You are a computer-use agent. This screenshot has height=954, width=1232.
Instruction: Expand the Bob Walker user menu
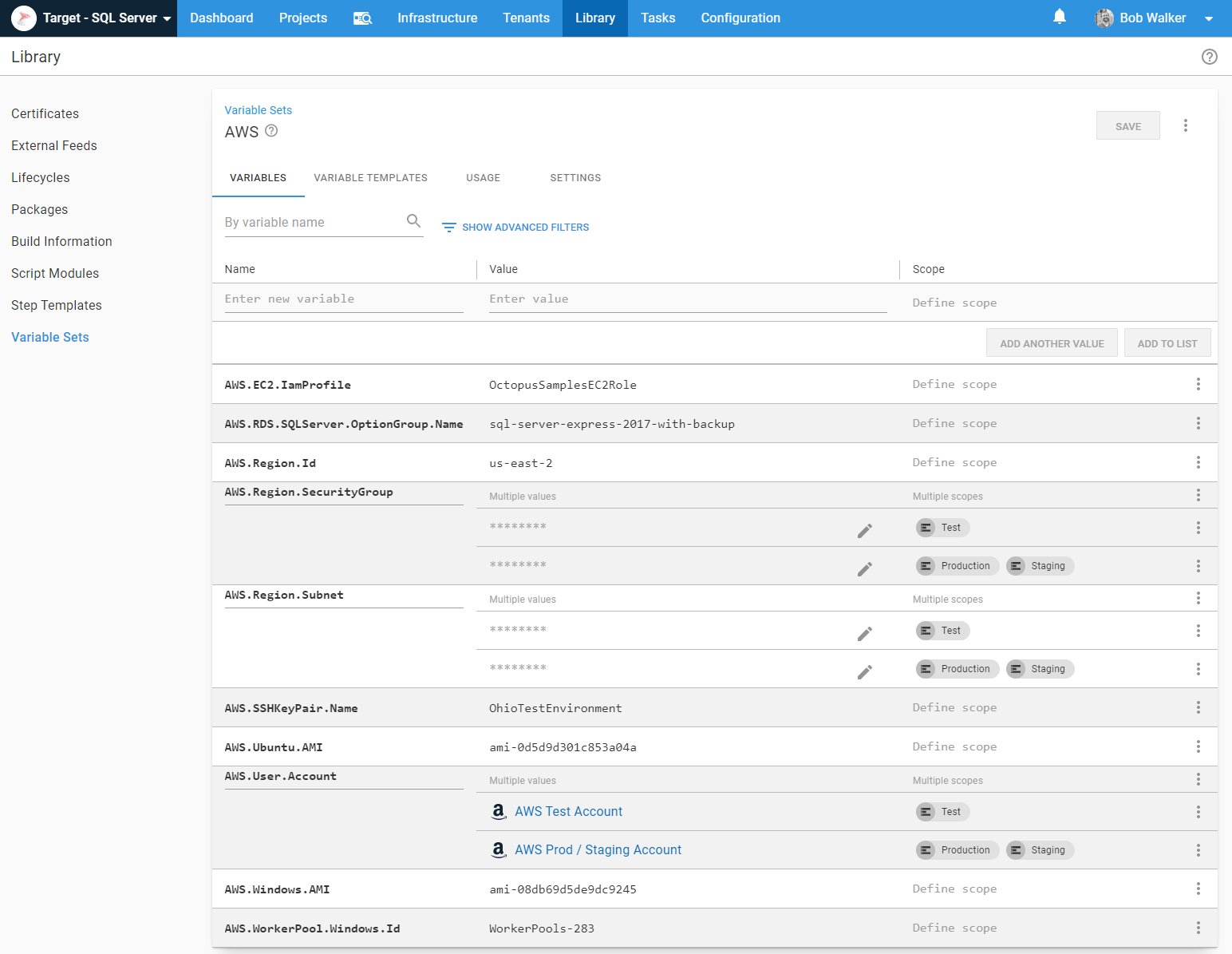[1154, 18]
